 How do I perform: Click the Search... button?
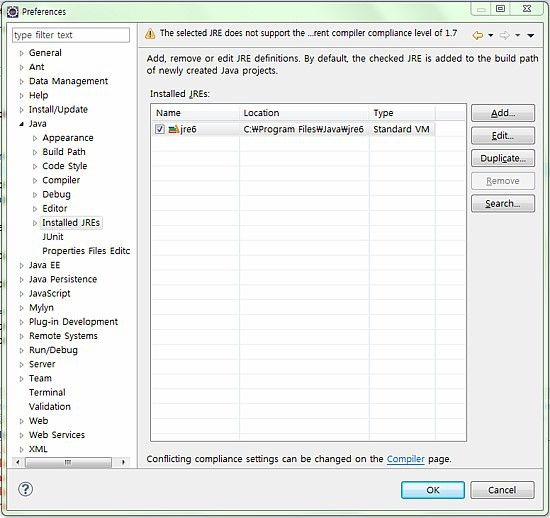point(503,203)
